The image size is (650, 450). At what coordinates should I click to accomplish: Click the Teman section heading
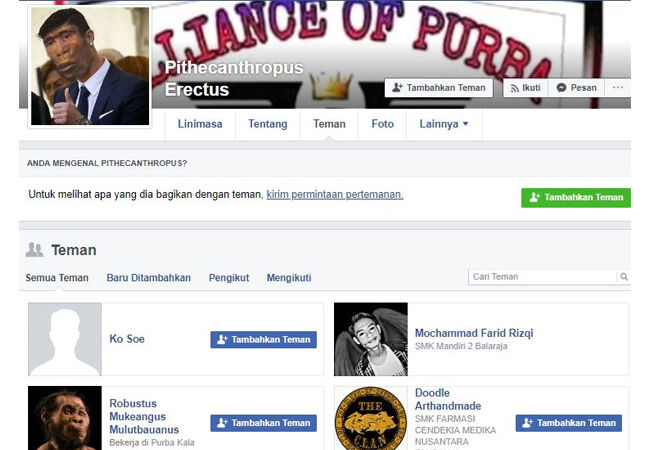coord(74,250)
